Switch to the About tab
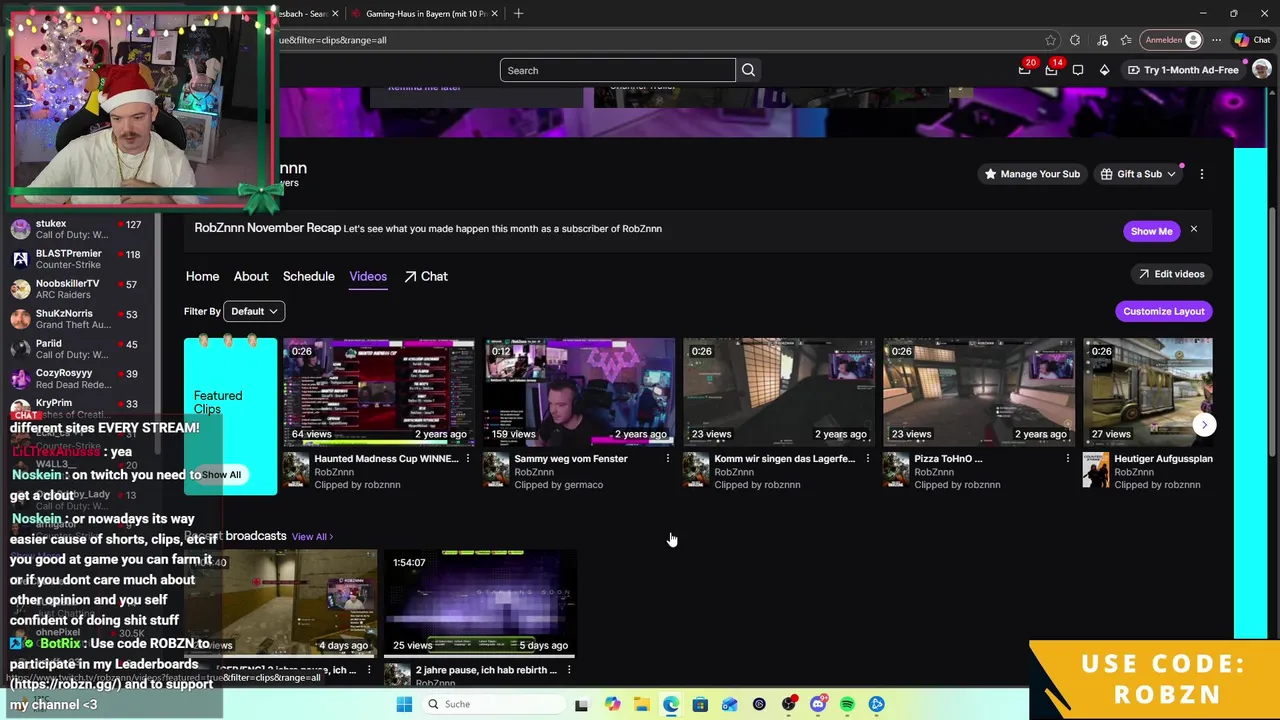 [x=251, y=276]
